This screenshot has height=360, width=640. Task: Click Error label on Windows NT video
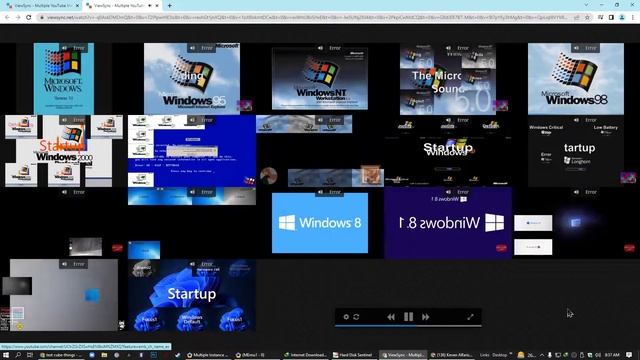click(335, 48)
